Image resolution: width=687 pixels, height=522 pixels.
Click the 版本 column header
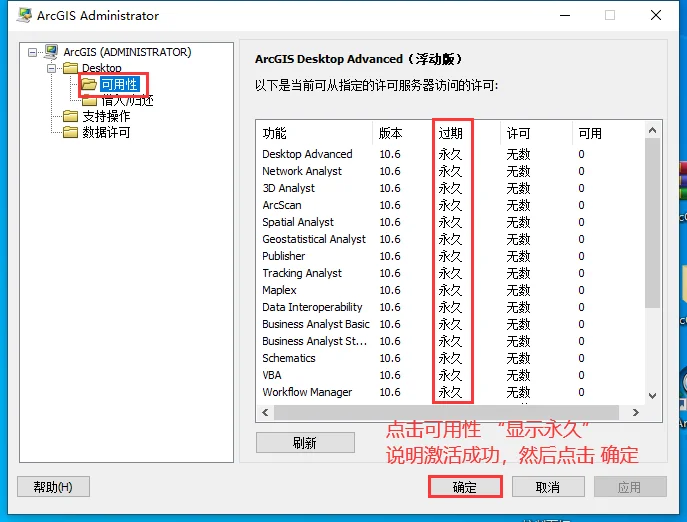[x=402, y=133]
